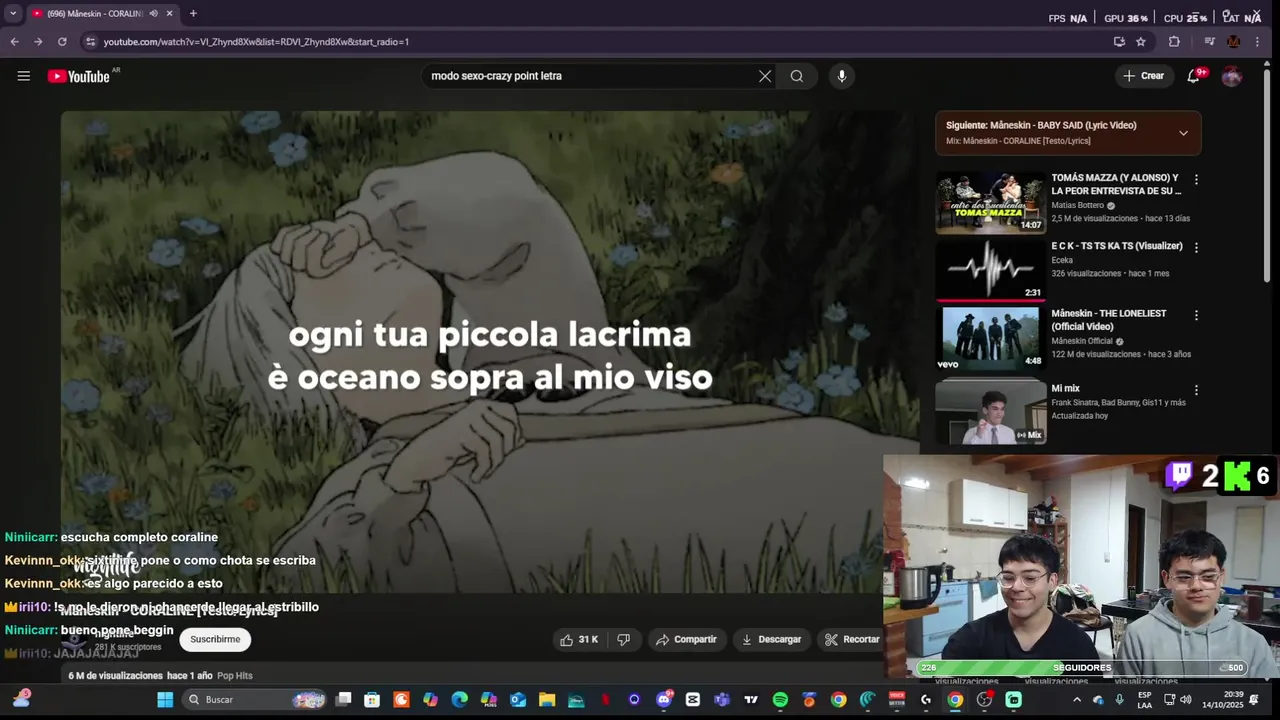Expand the Siguiente mix playlist panel

coord(1183,133)
